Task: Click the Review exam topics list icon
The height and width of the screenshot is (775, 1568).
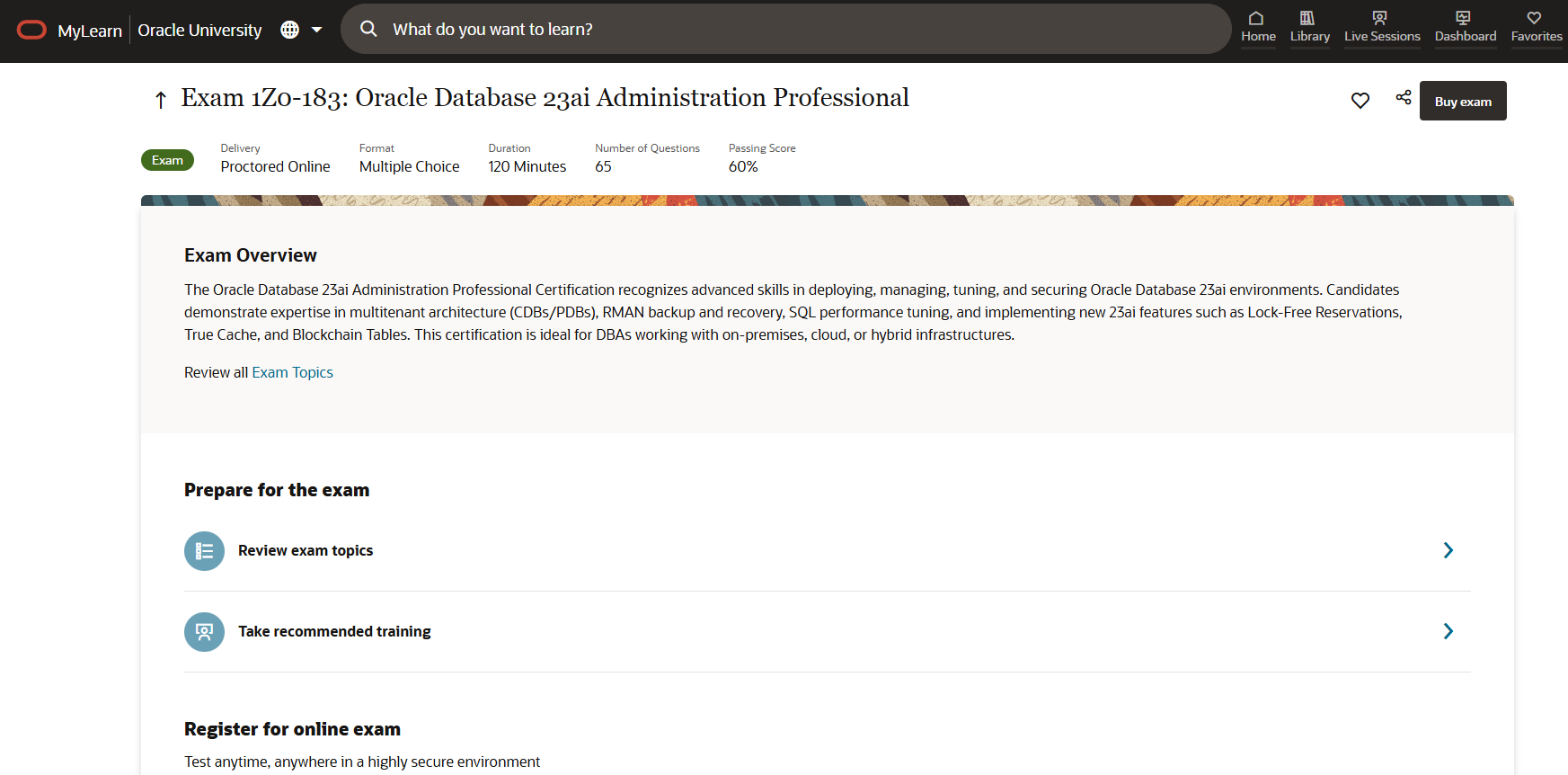Action: click(x=204, y=551)
